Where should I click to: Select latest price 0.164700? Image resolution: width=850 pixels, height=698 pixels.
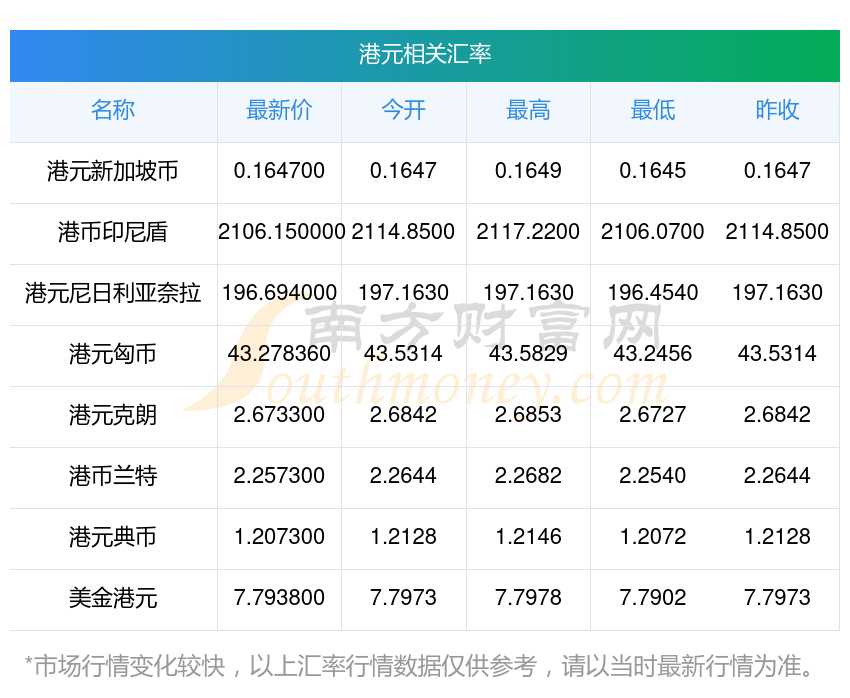(x=279, y=171)
